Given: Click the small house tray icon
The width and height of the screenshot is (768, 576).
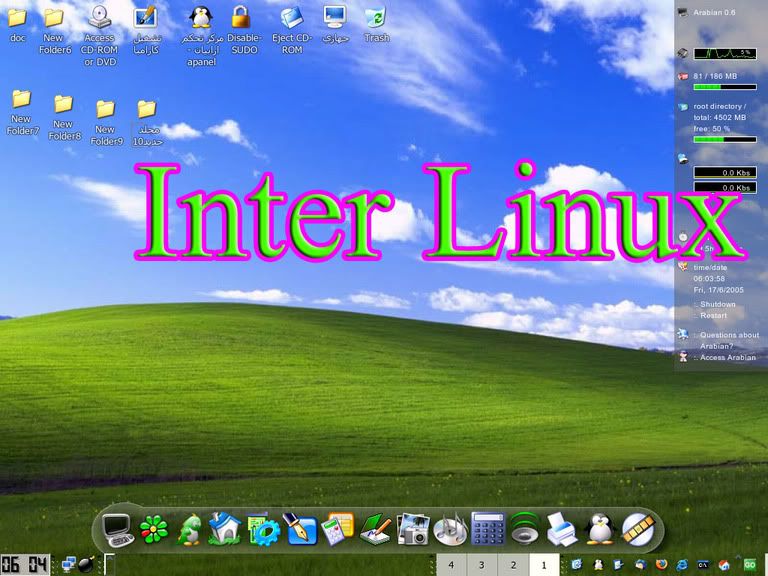Looking at the screenshot, I should click(x=724, y=565).
